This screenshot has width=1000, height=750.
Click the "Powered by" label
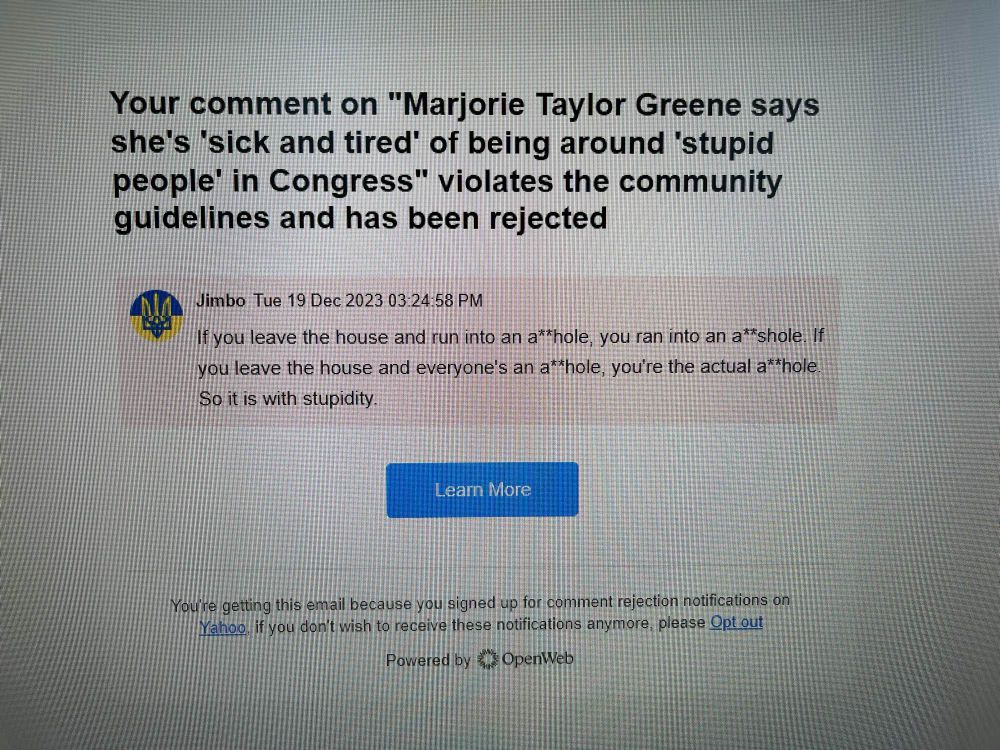tap(428, 660)
